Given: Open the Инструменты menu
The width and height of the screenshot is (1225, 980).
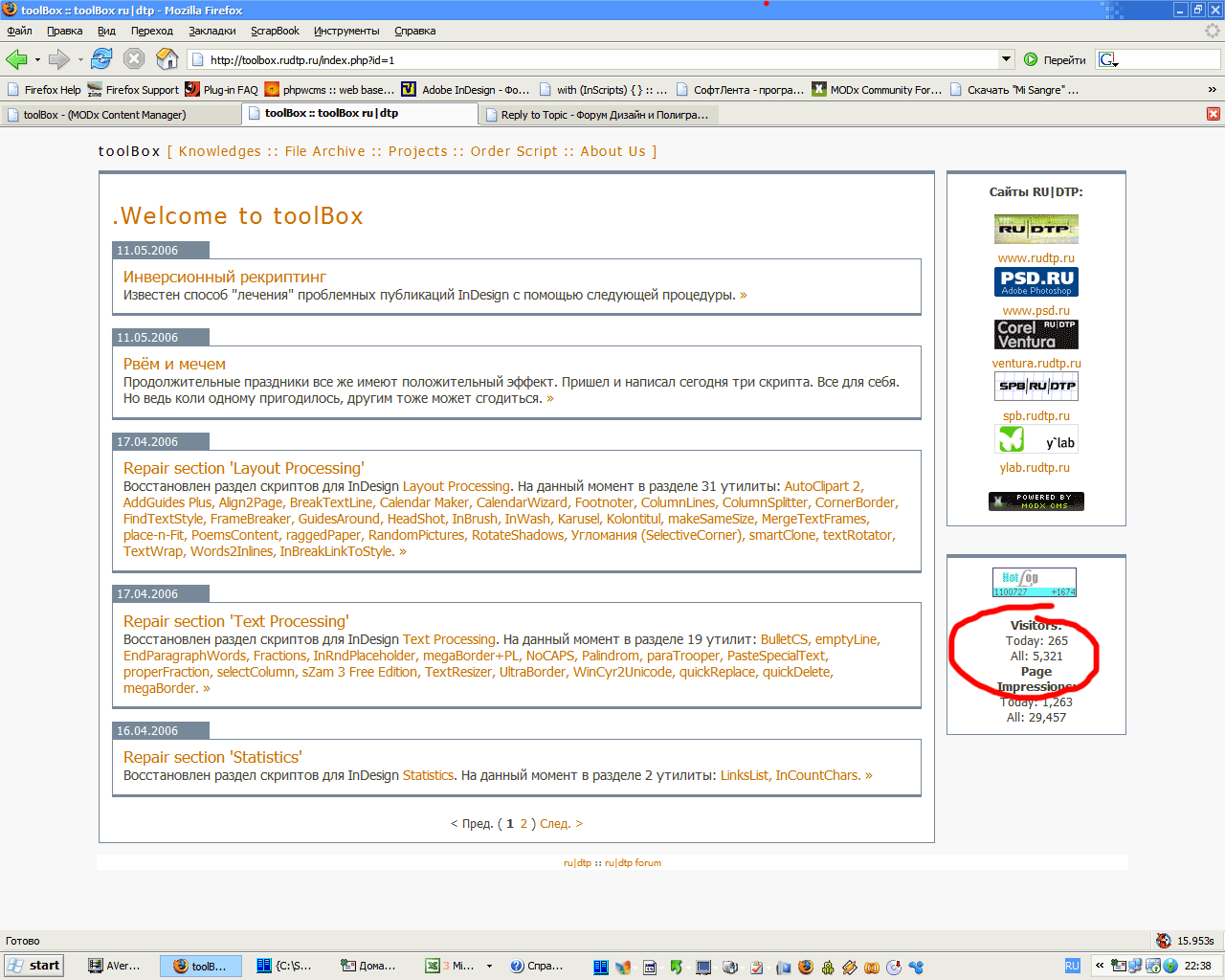Looking at the screenshot, I should 346,31.
